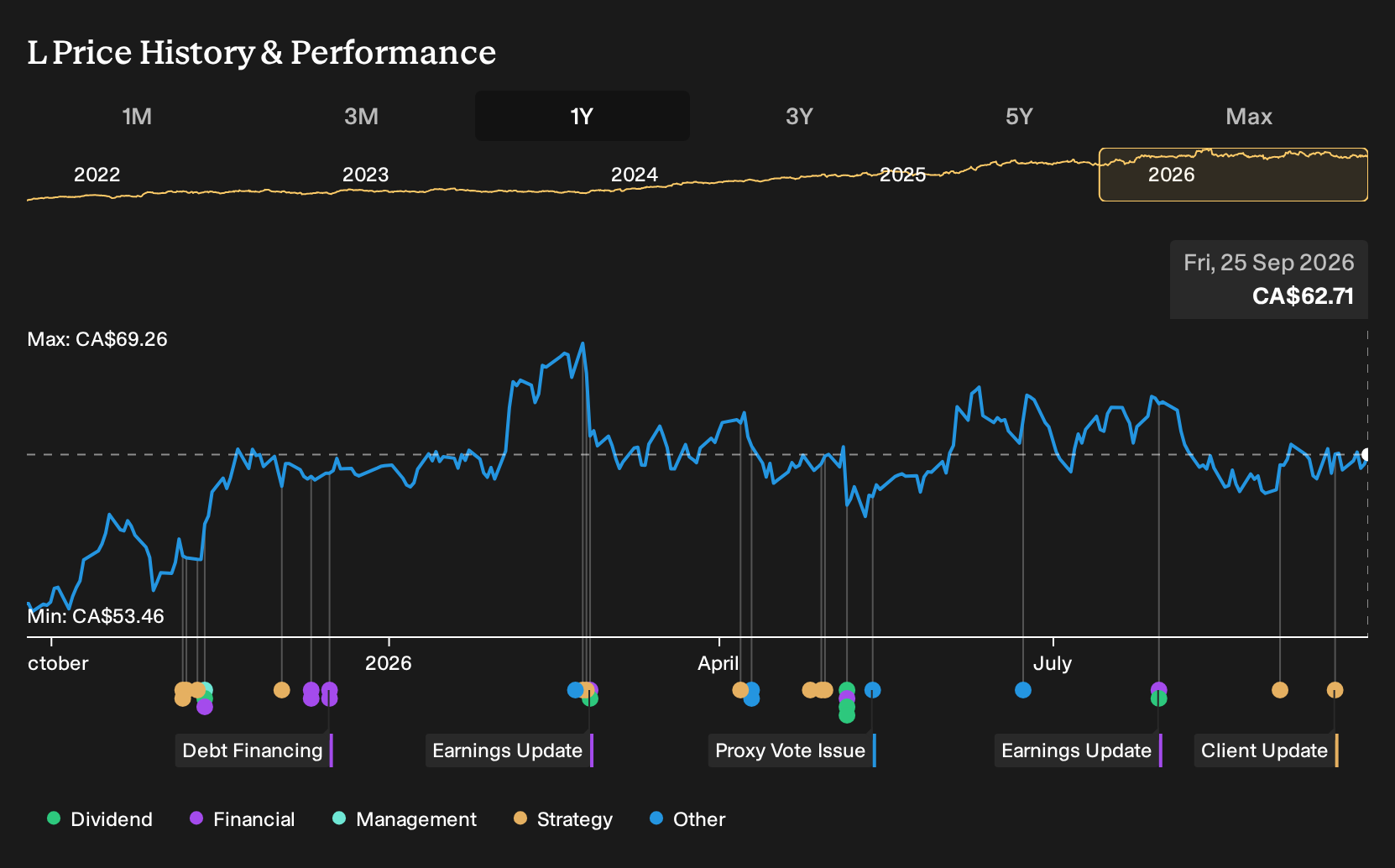
Task: Open the Debt Financing event label
Action: tap(254, 750)
